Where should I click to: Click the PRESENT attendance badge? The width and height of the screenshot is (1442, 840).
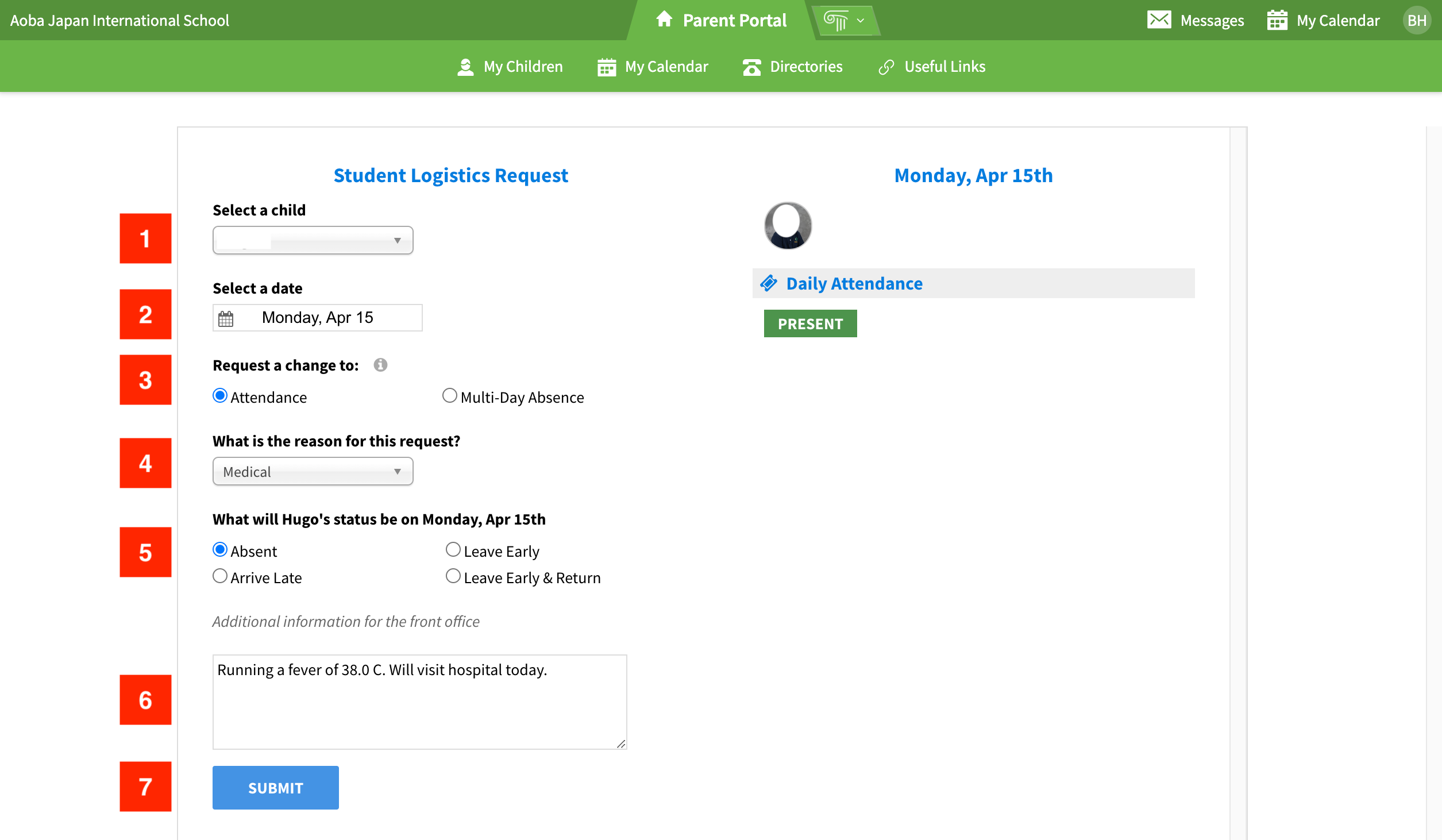809,323
